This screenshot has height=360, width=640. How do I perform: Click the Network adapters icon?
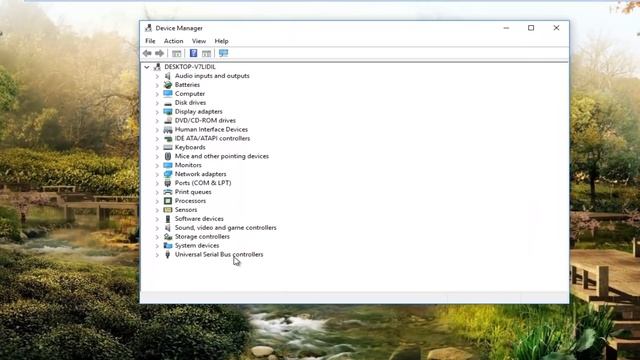click(x=168, y=174)
